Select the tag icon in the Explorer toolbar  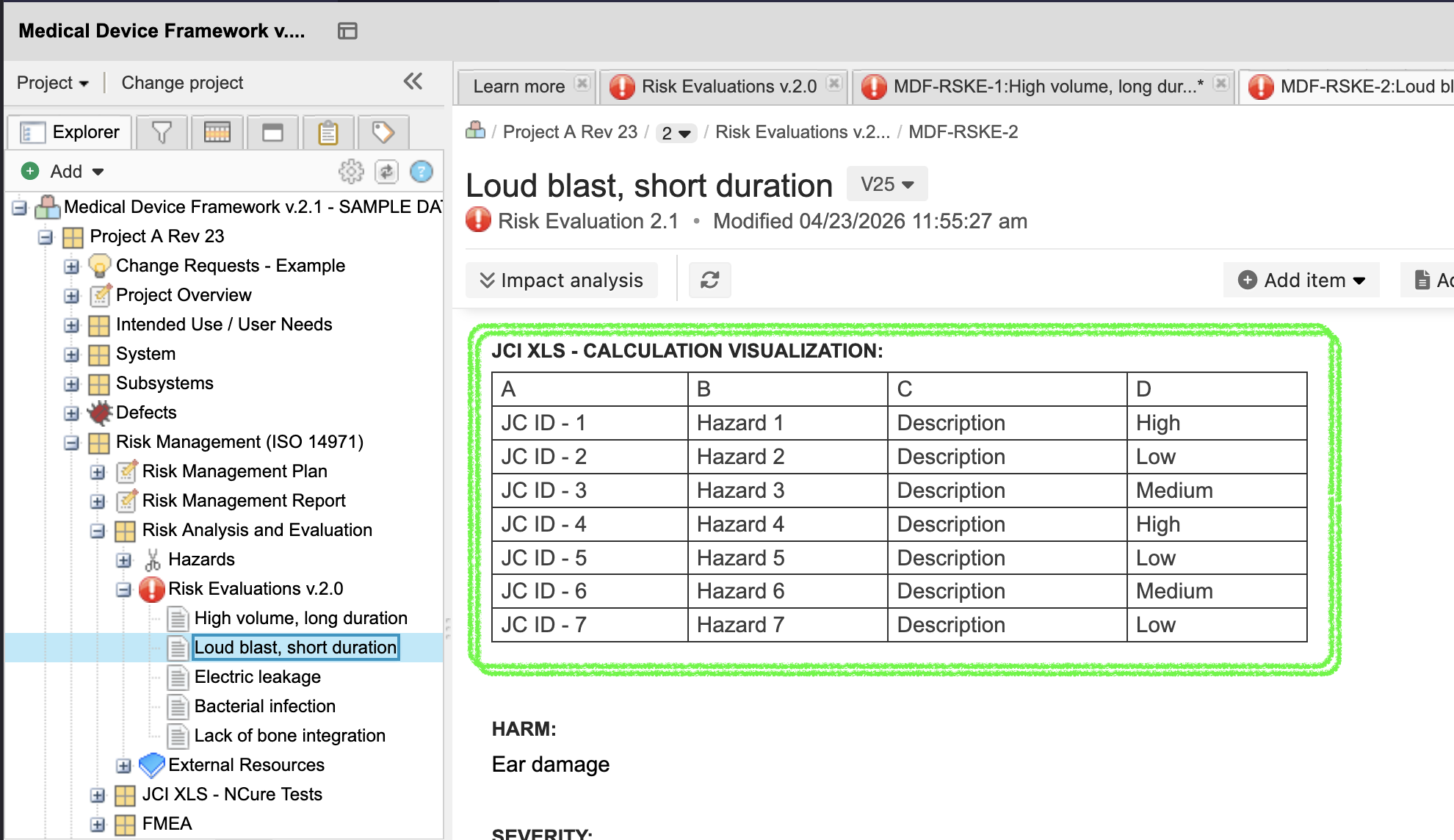383,132
